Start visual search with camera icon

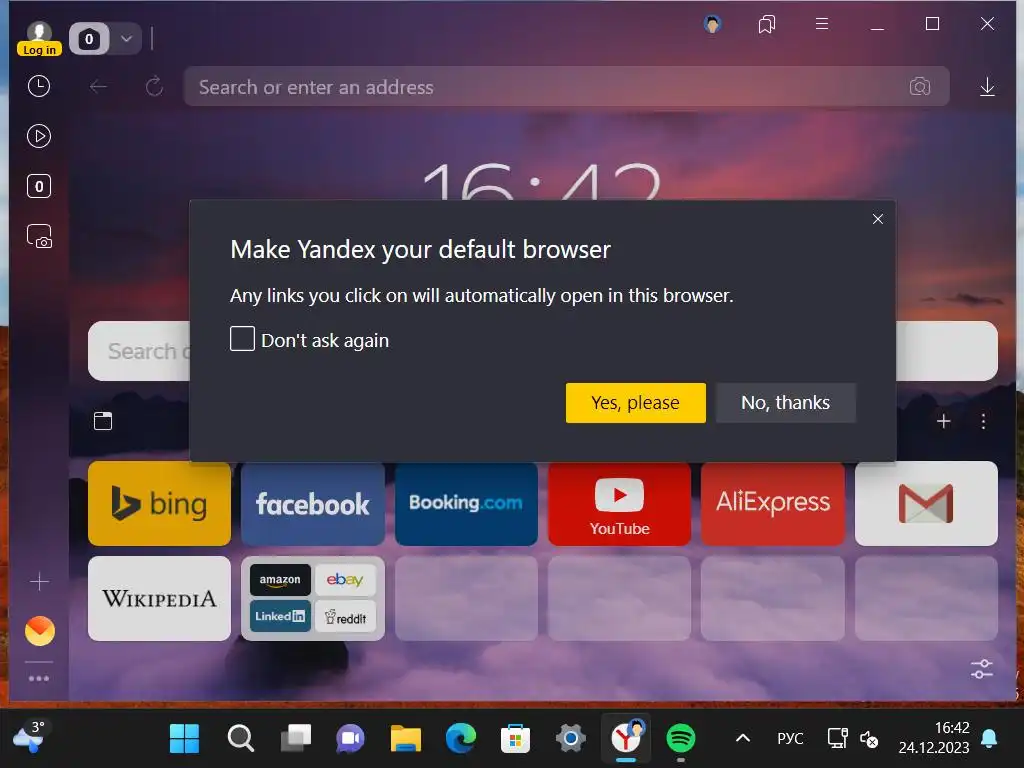(920, 86)
